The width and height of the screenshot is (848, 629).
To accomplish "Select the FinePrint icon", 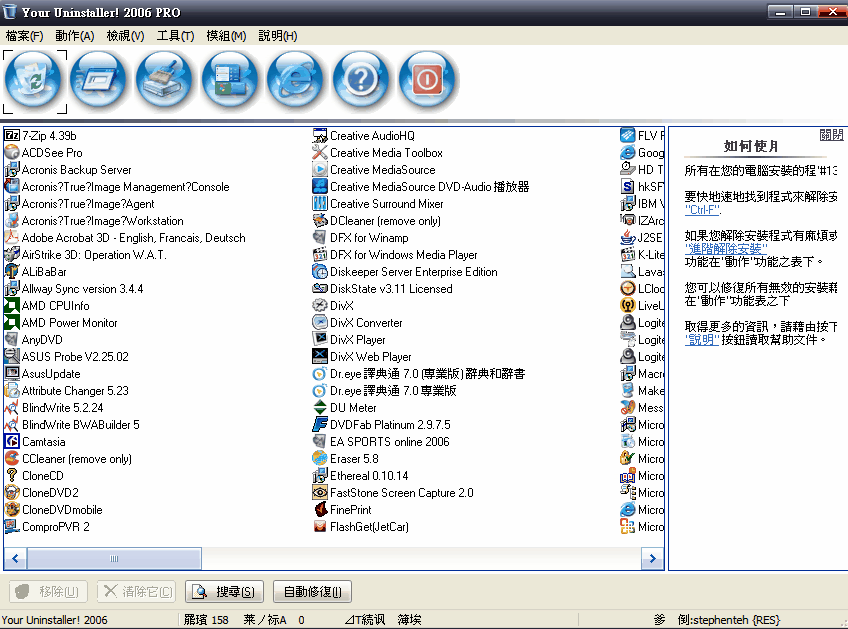I will coord(320,509).
